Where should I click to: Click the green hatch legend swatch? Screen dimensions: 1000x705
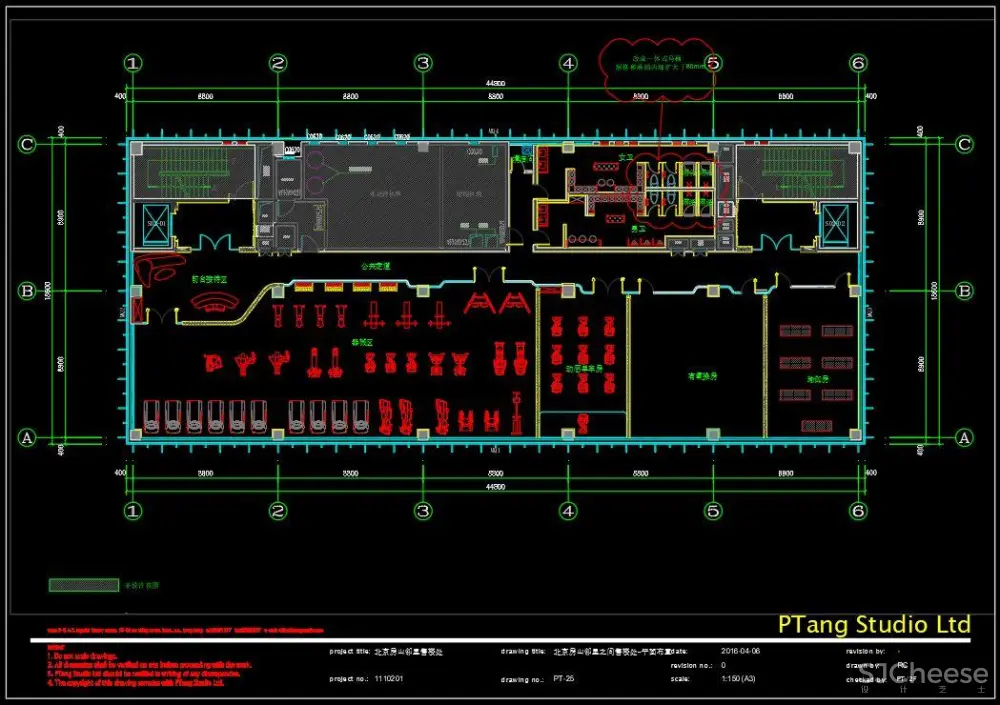[84, 584]
